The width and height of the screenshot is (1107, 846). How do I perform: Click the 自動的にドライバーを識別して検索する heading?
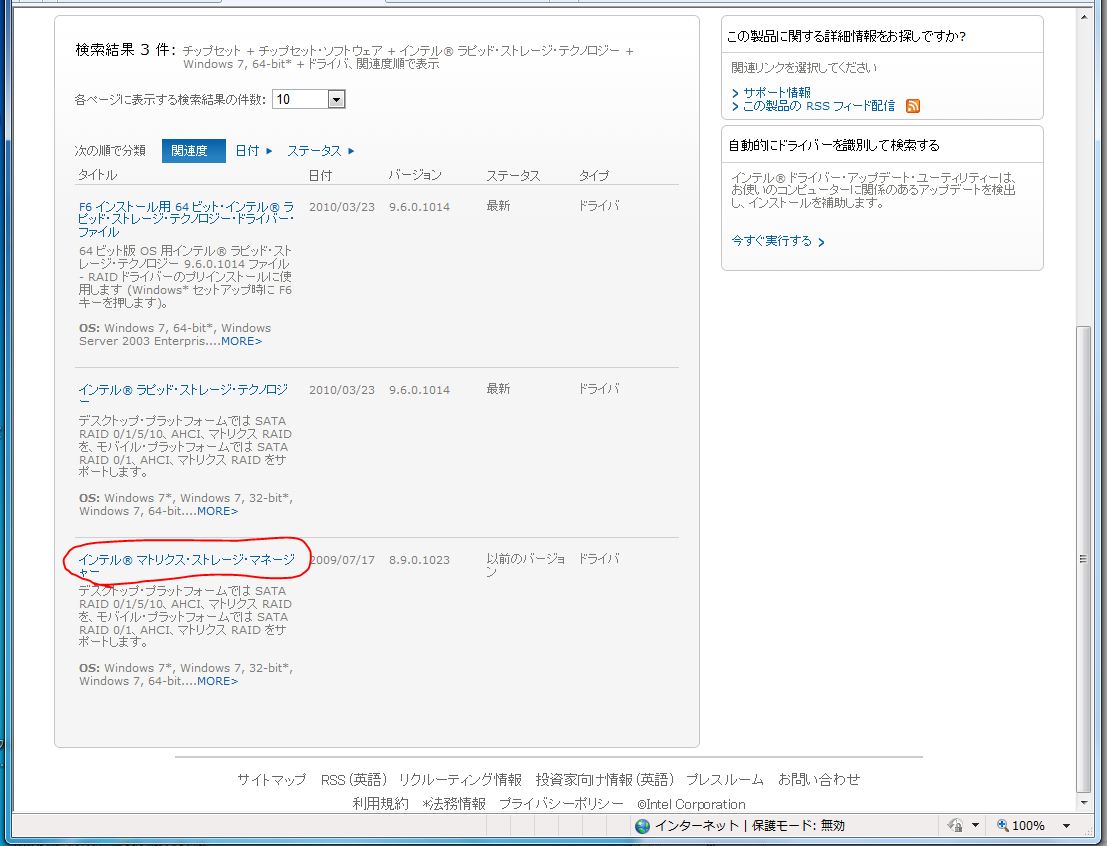coord(834,145)
